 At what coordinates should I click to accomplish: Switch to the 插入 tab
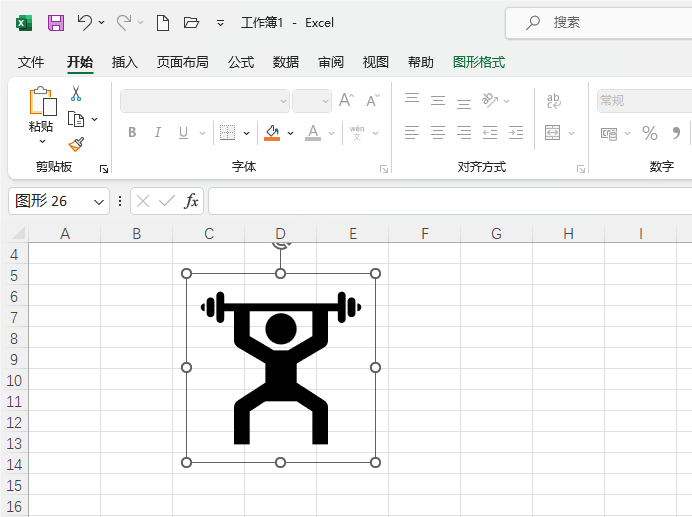pyautogui.click(x=125, y=62)
